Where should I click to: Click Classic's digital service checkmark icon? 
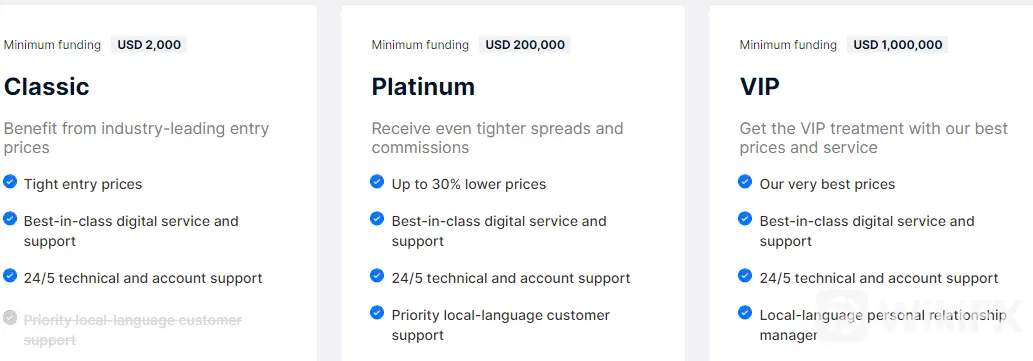pos(9,218)
